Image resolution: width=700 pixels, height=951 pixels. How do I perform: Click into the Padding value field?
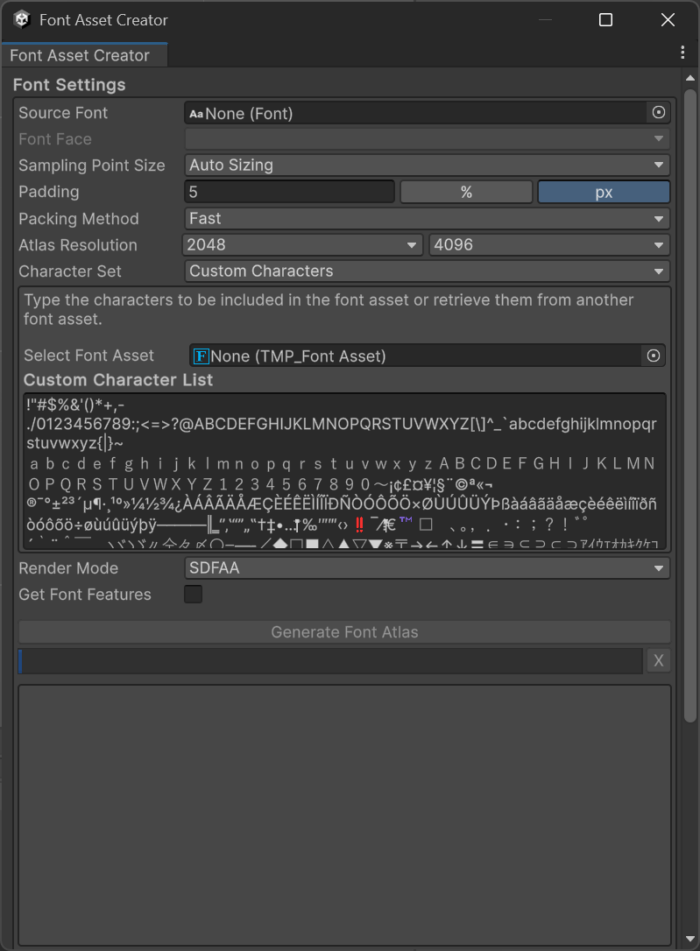pyautogui.click(x=290, y=192)
